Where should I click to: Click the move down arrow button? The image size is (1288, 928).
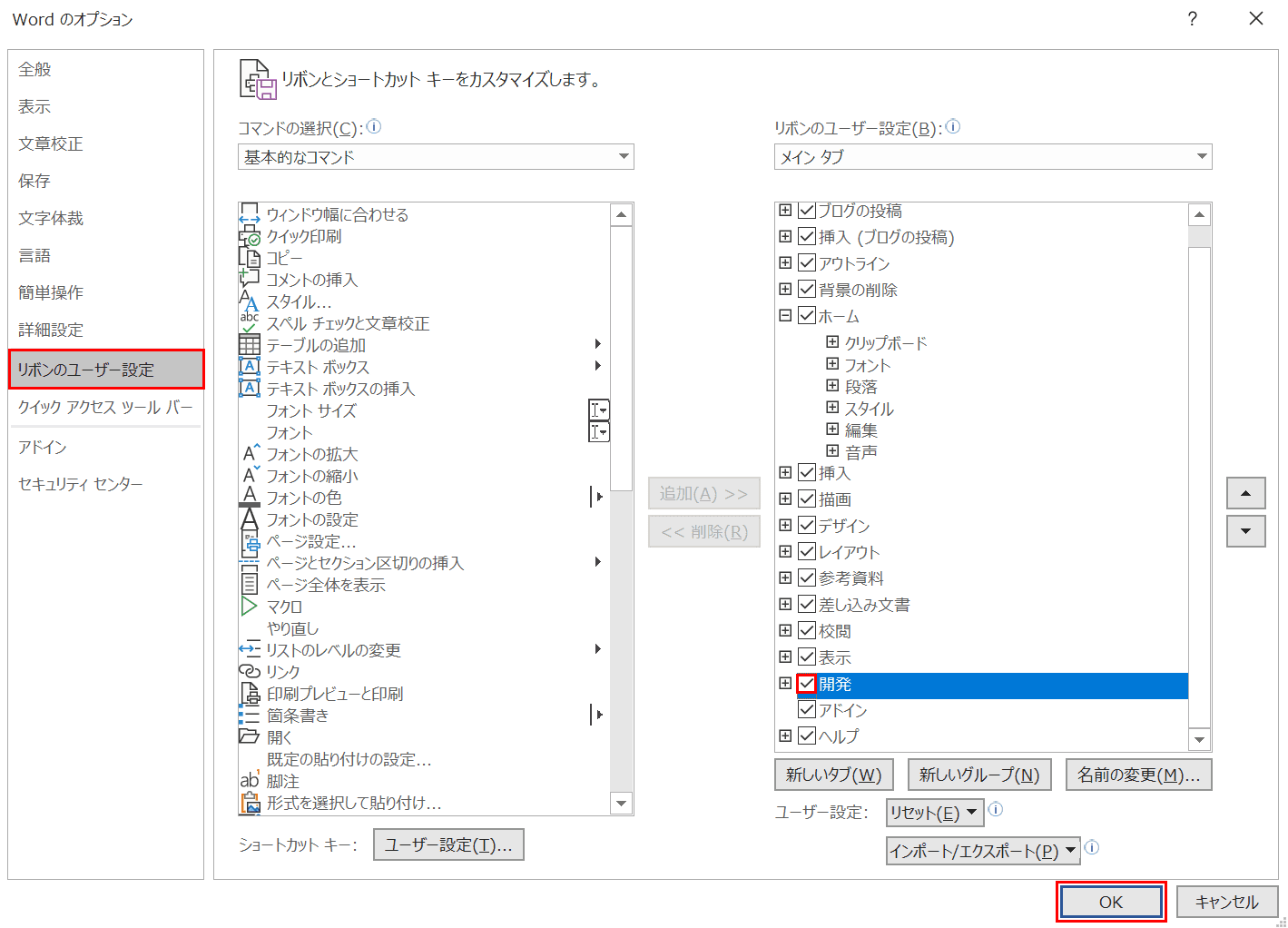[x=1245, y=531]
